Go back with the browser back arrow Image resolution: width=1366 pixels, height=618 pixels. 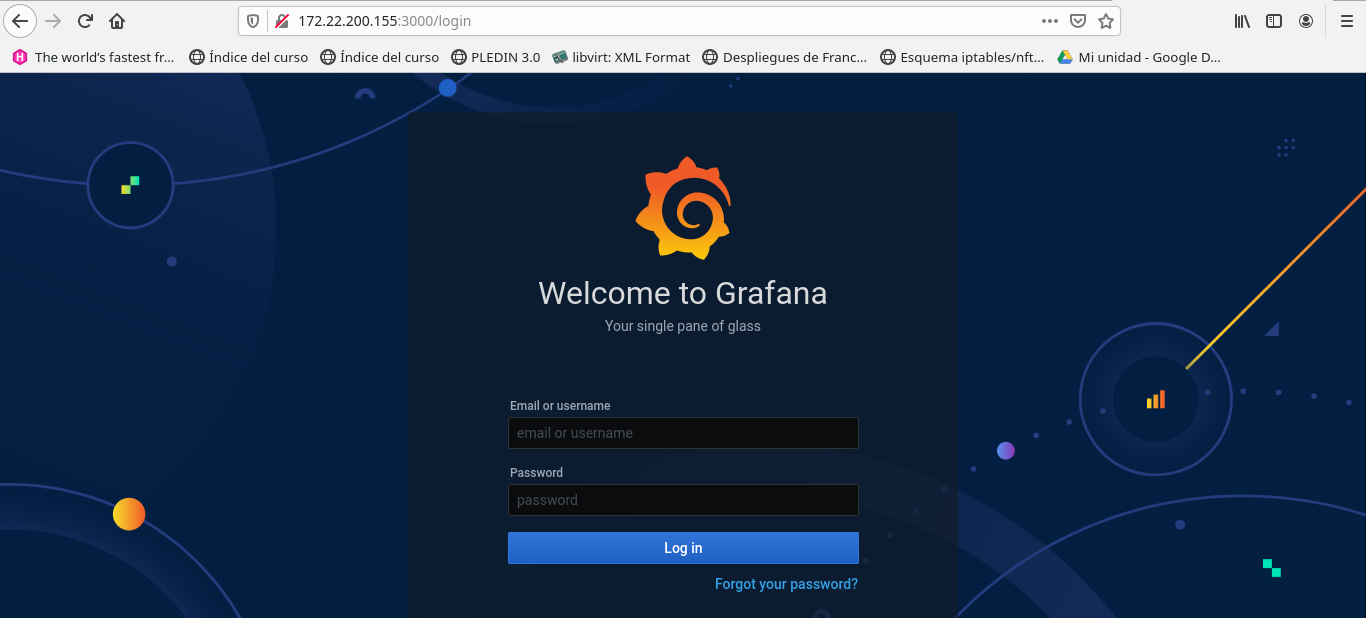click(20, 21)
